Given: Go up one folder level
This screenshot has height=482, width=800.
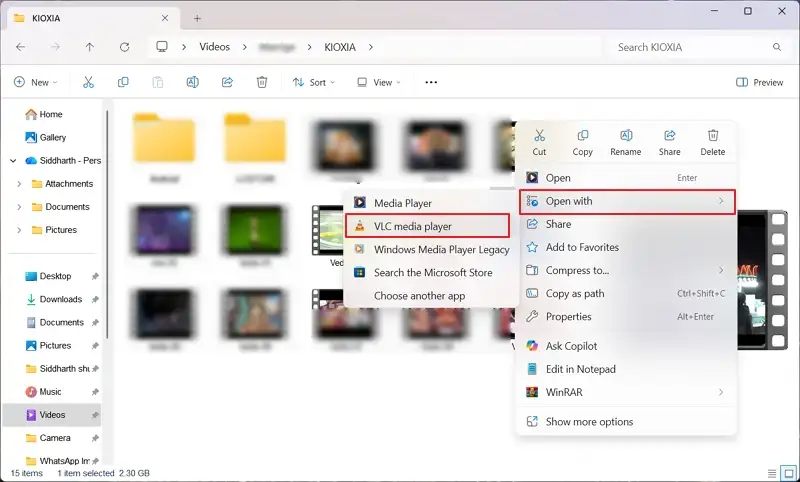Looking at the screenshot, I should (x=90, y=47).
